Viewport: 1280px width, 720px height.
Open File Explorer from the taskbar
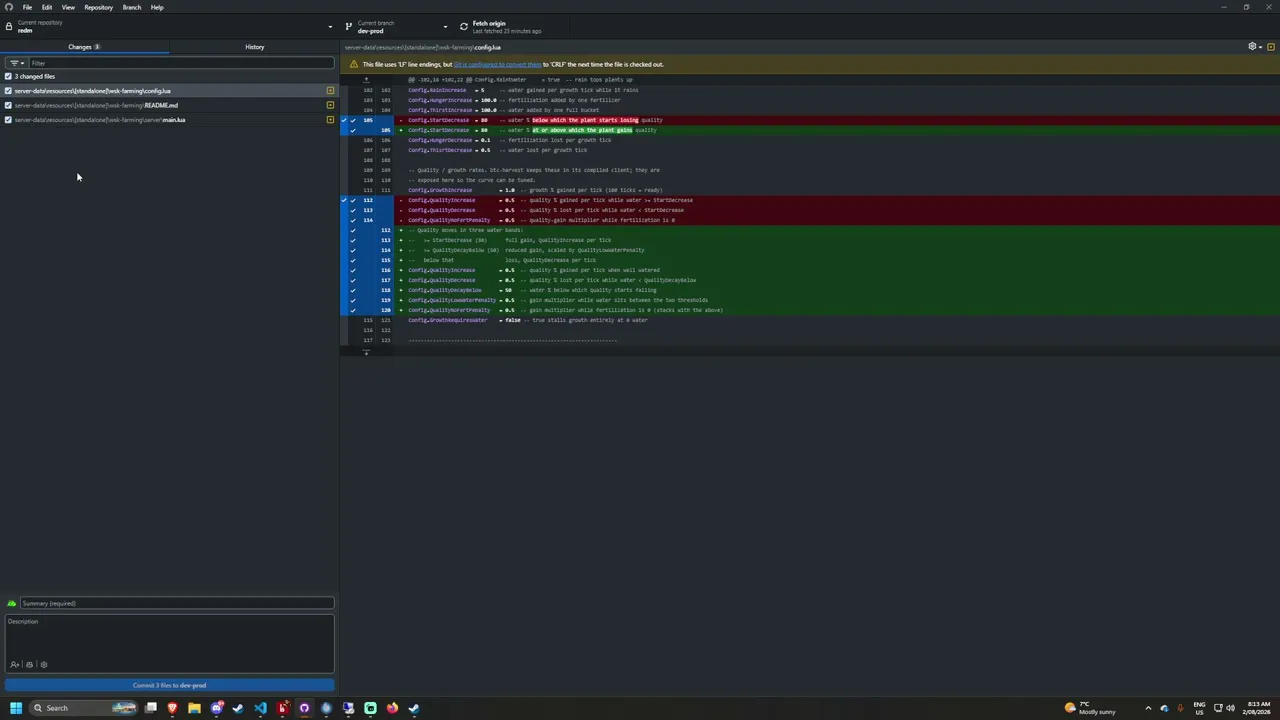click(194, 708)
